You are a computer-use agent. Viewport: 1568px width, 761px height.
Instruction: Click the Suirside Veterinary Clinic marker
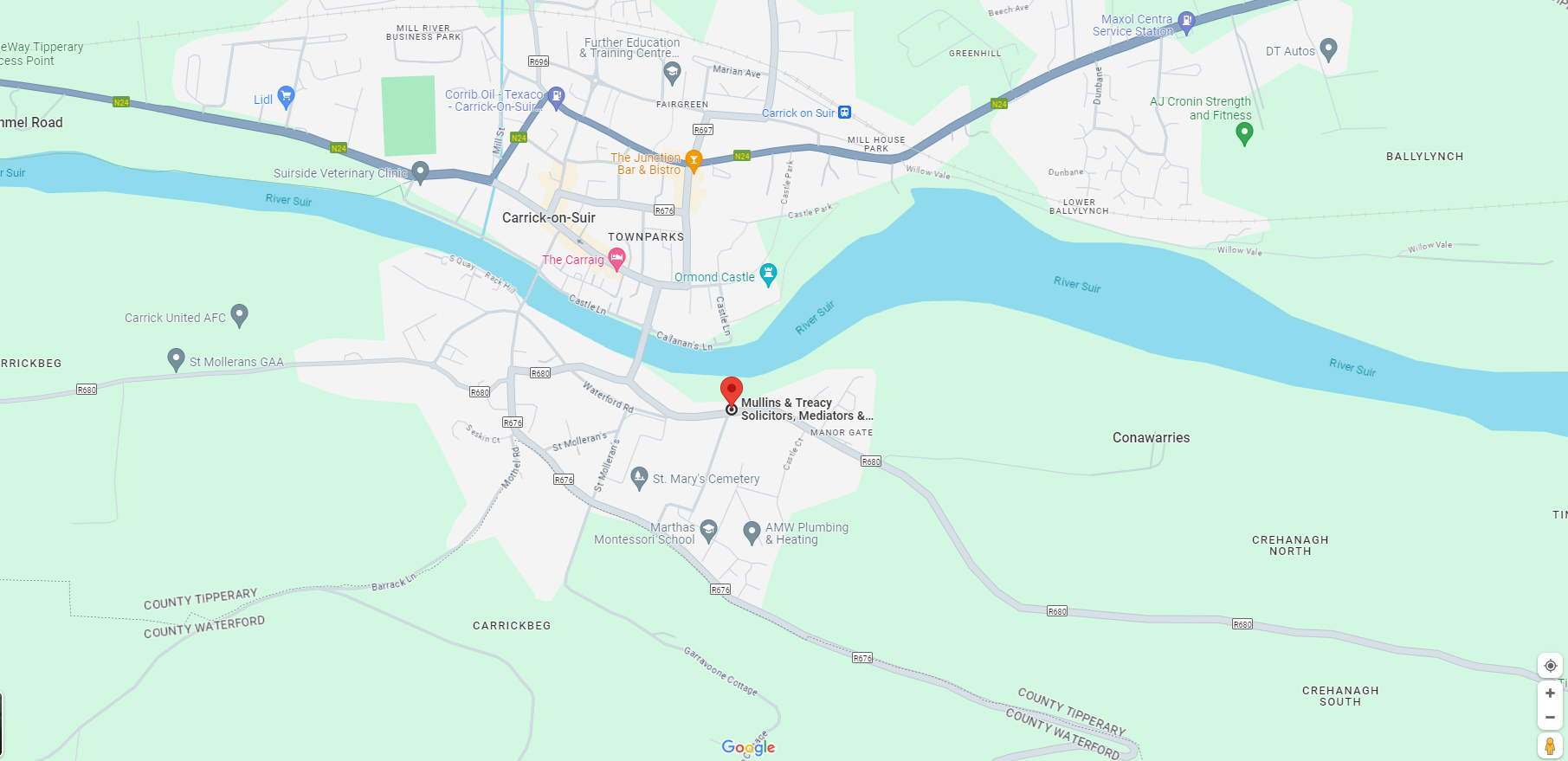(x=420, y=172)
